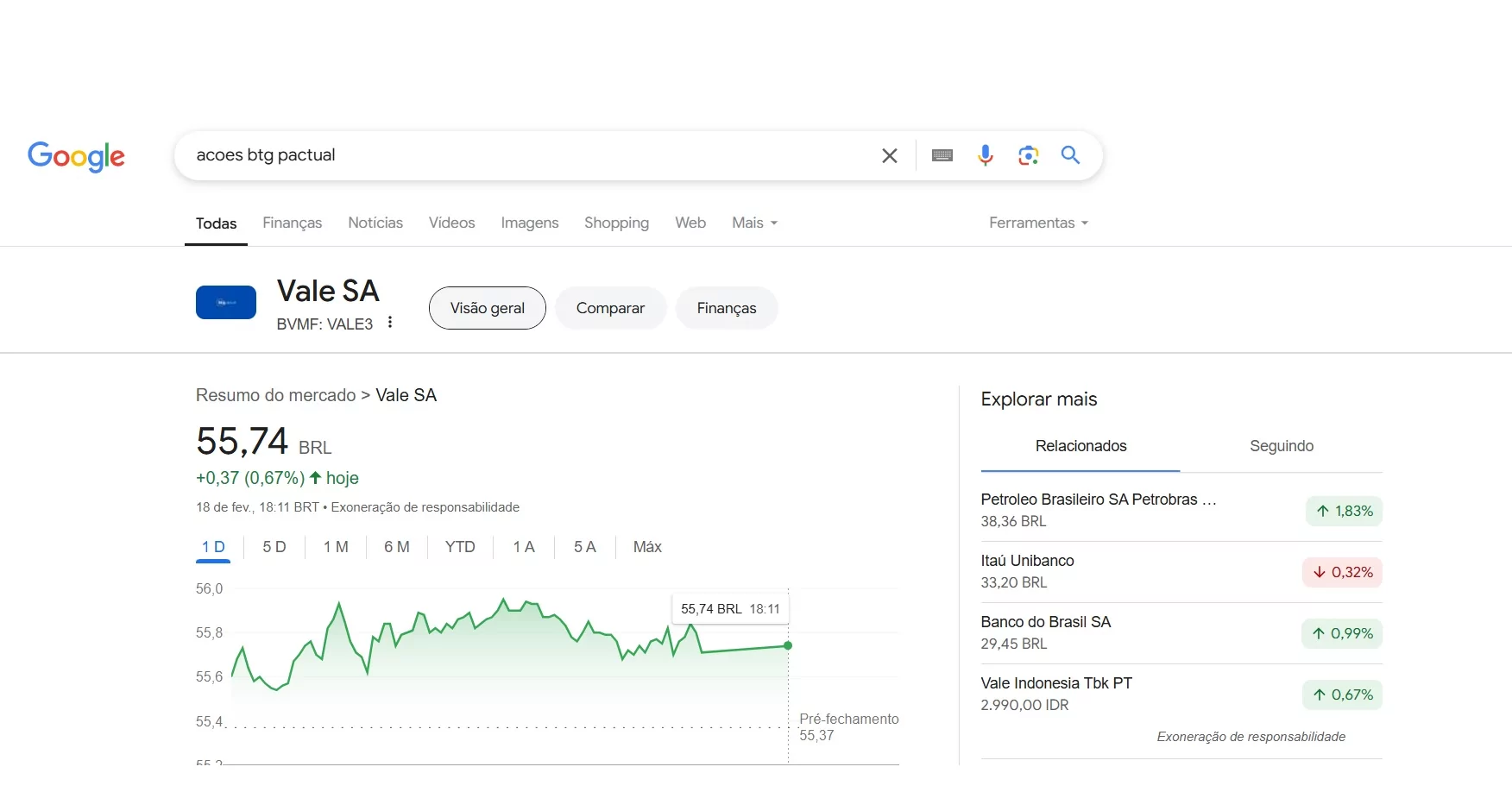
Task: Open the three-dot menu beside VALE3
Action: (x=390, y=323)
